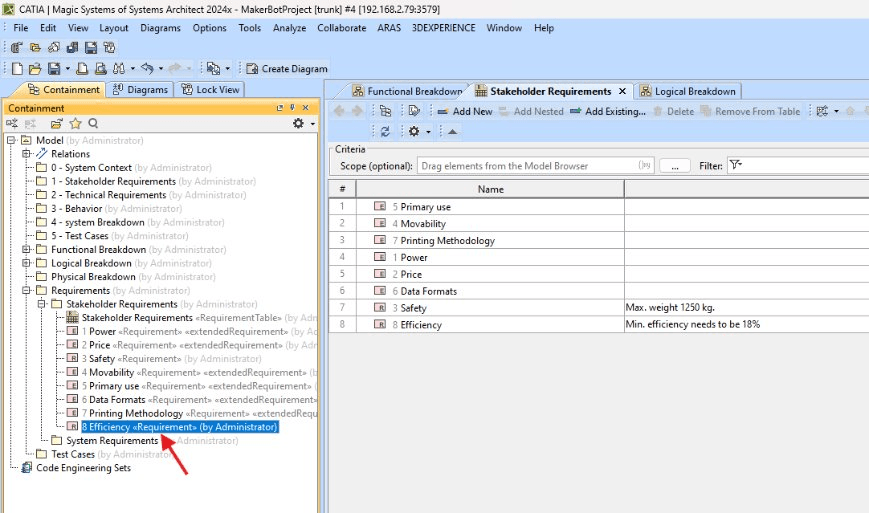The width and height of the screenshot is (869, 513).
Task: Select Code Engineering Sets node
Action: click(83, 468)
